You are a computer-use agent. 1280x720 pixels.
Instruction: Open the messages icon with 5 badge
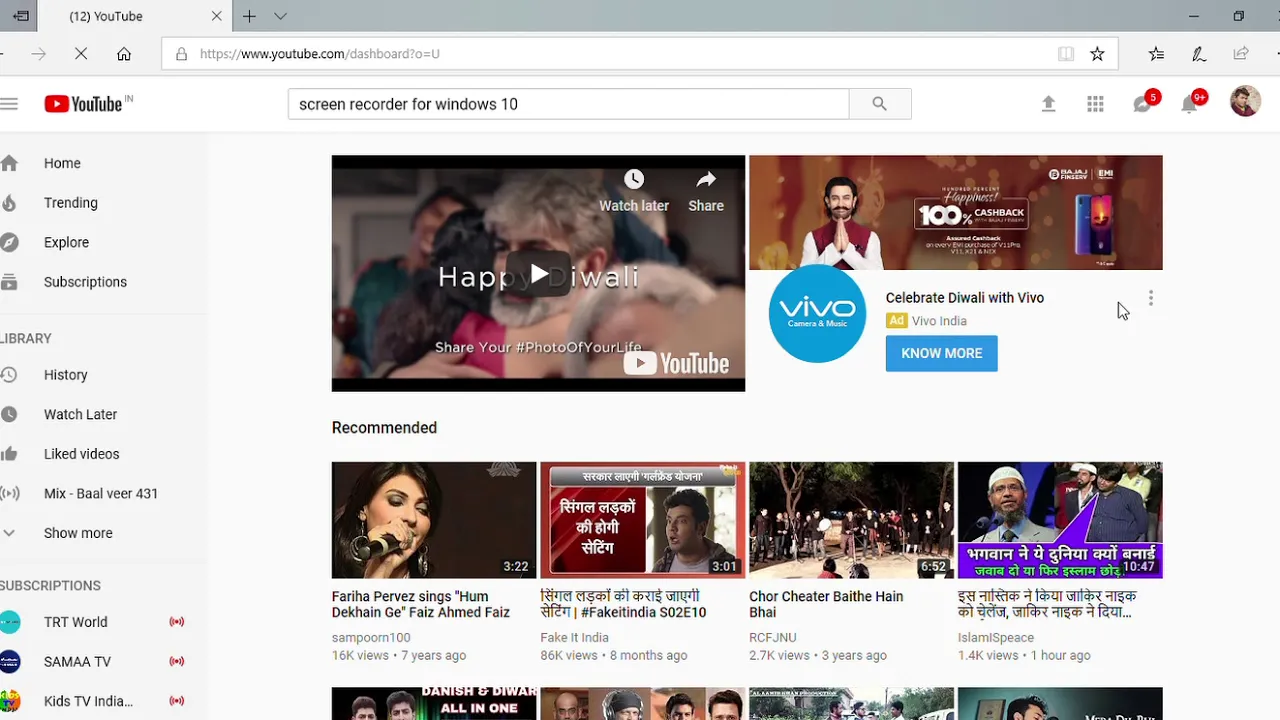click(1143, 104)
